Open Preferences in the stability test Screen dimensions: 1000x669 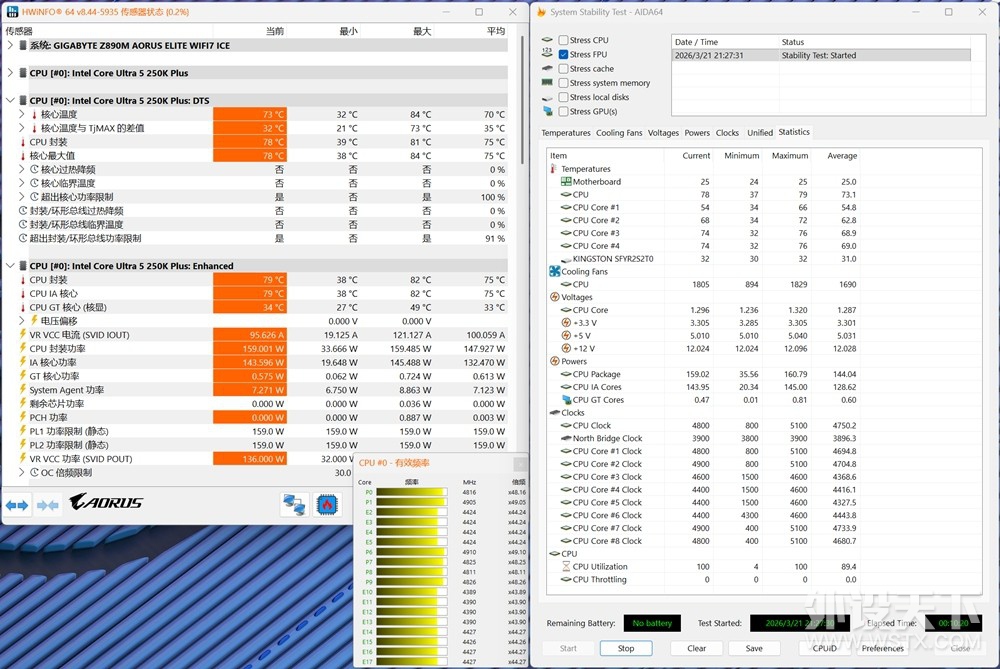tap(882, 648)
